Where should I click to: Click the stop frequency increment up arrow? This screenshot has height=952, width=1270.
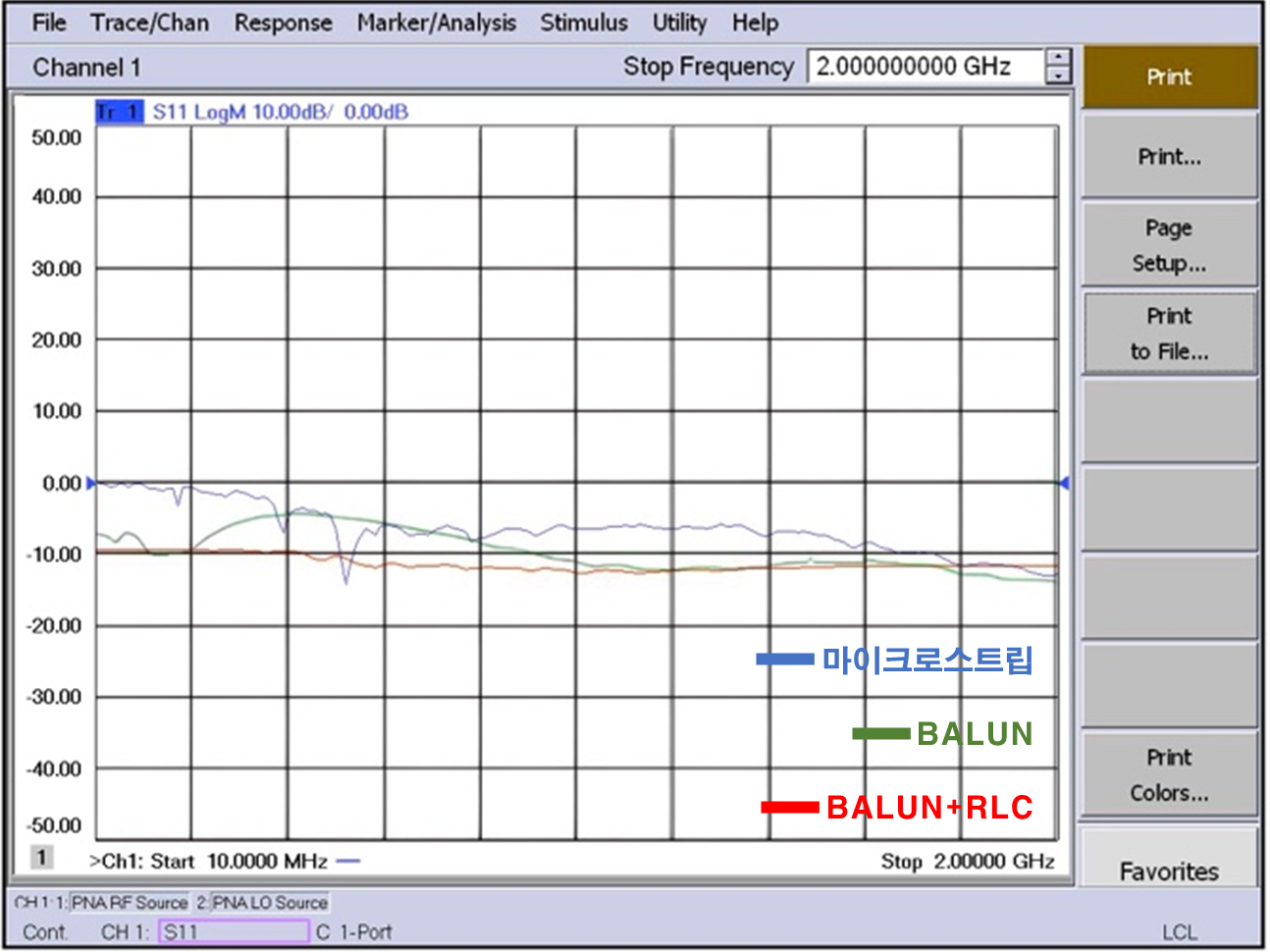coord(1057,58)
